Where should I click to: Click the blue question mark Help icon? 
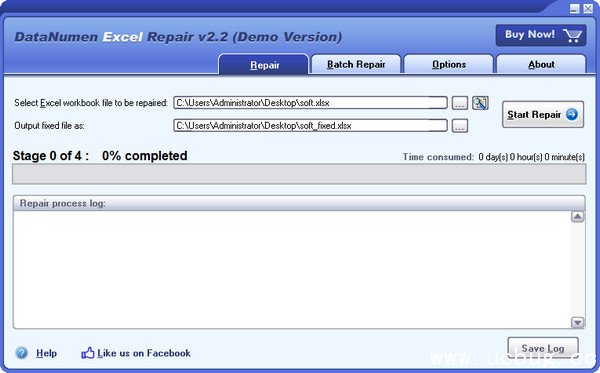click(x=21, y=353)
